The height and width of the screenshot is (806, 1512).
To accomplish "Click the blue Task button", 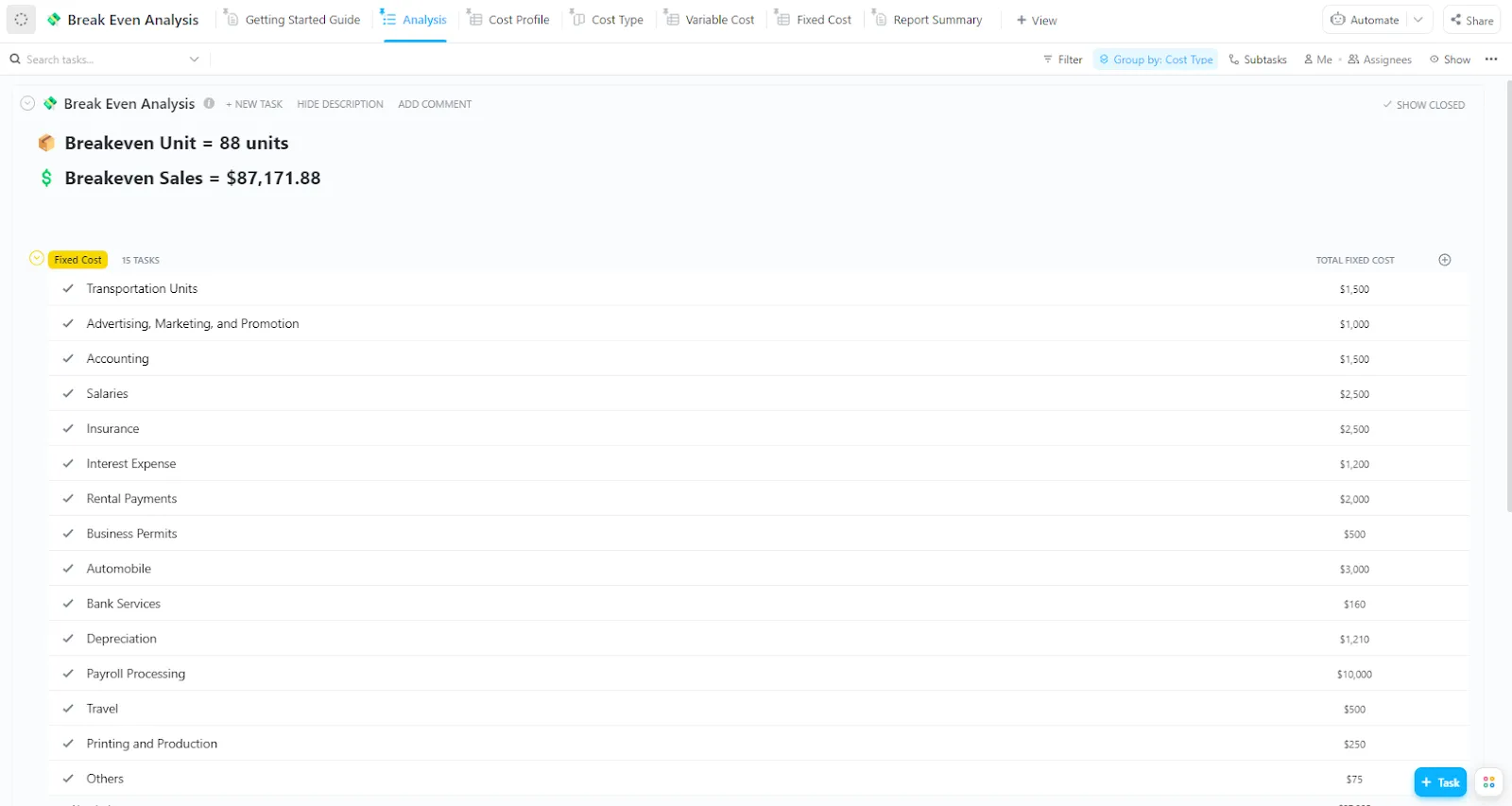I will pyautogui.click(x=1440, y=782).
